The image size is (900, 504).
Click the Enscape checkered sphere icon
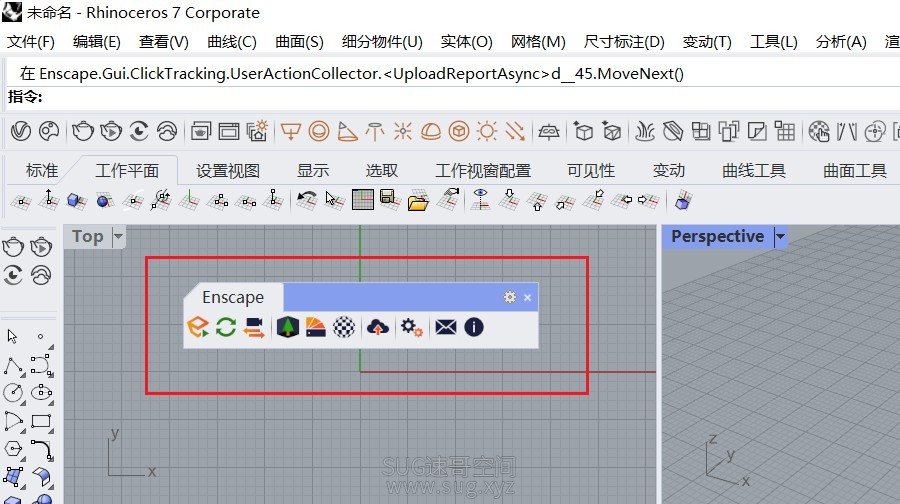point(344,327)
